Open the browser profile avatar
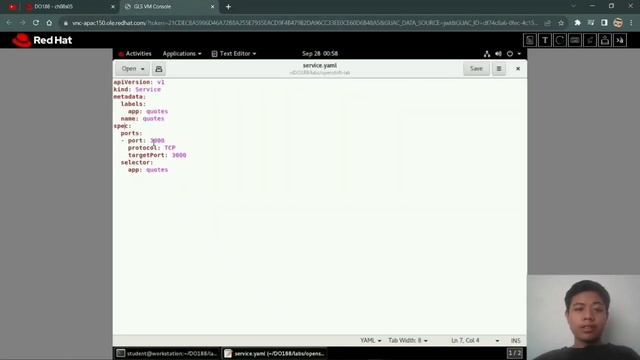640x360 pixels. tap(618, 23)
